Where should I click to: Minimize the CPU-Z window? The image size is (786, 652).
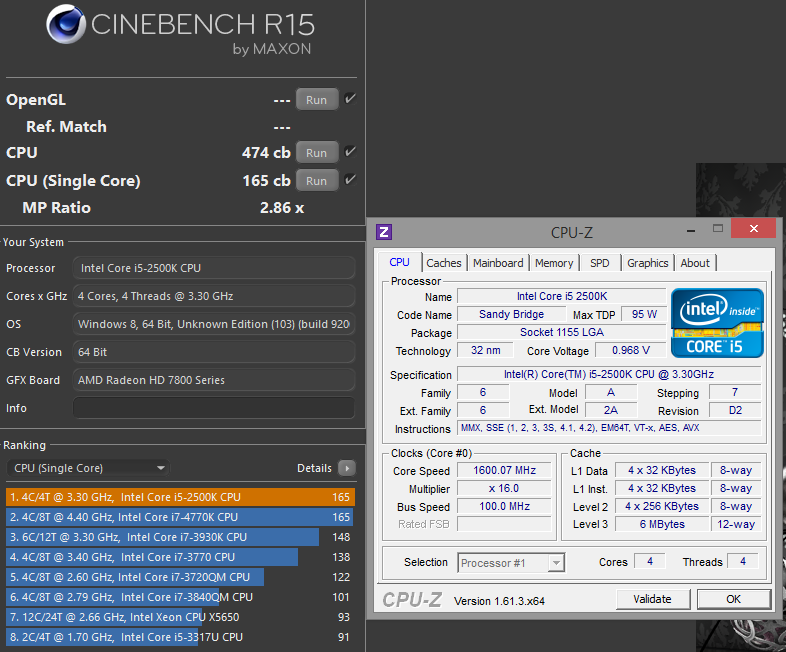point(691,230)
